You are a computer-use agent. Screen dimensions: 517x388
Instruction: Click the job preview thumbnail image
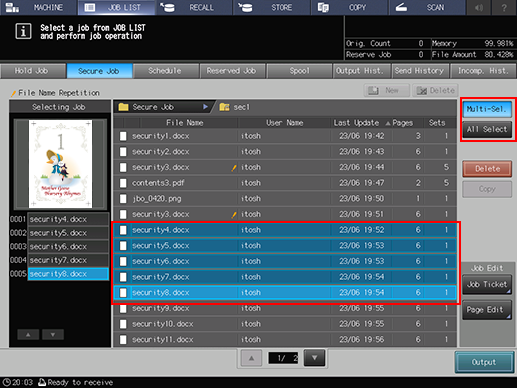60,164
